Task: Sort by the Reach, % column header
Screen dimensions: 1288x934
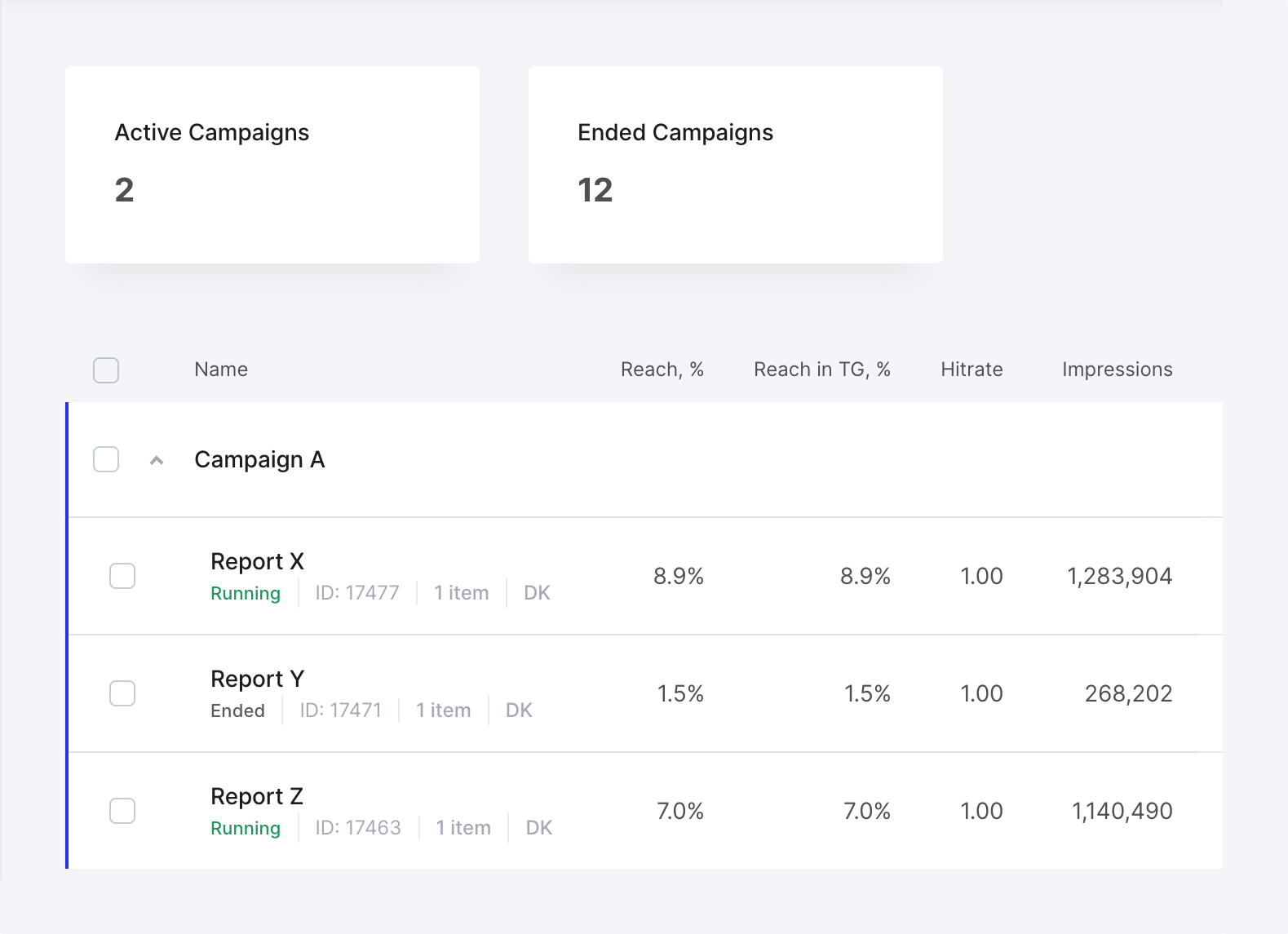Action: tap(662, 370)
